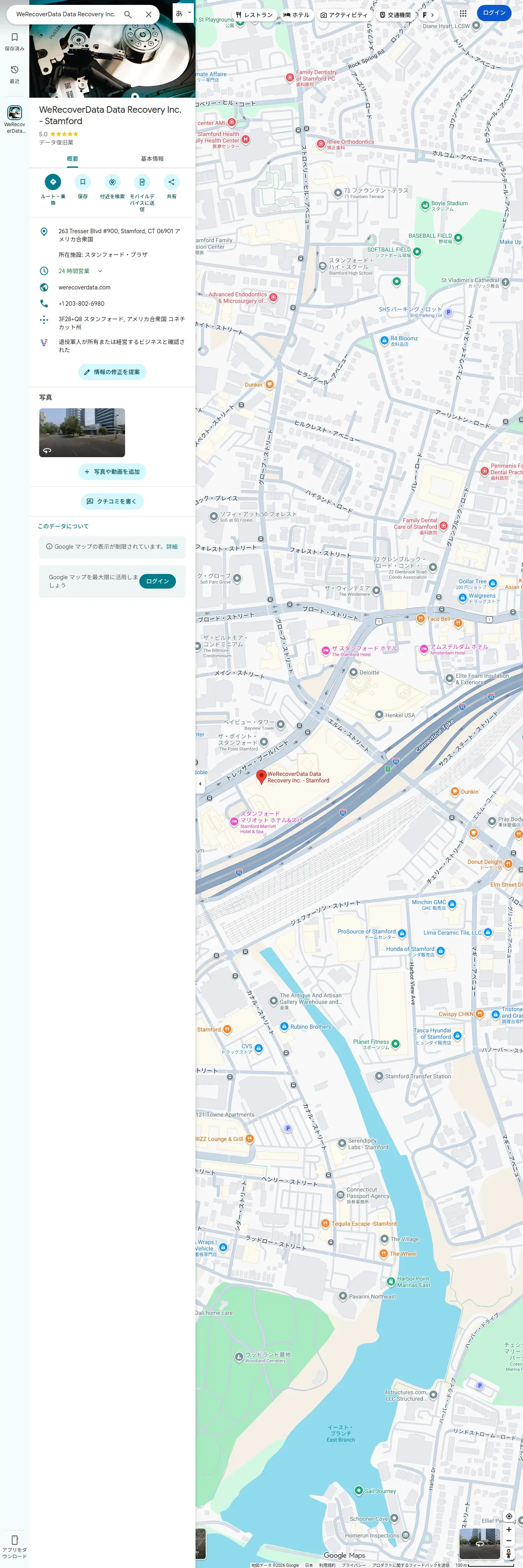This screenshot has height=1568, width=523.
Task: Collapse the side panel with the arrow
Action: pos(200,784)
